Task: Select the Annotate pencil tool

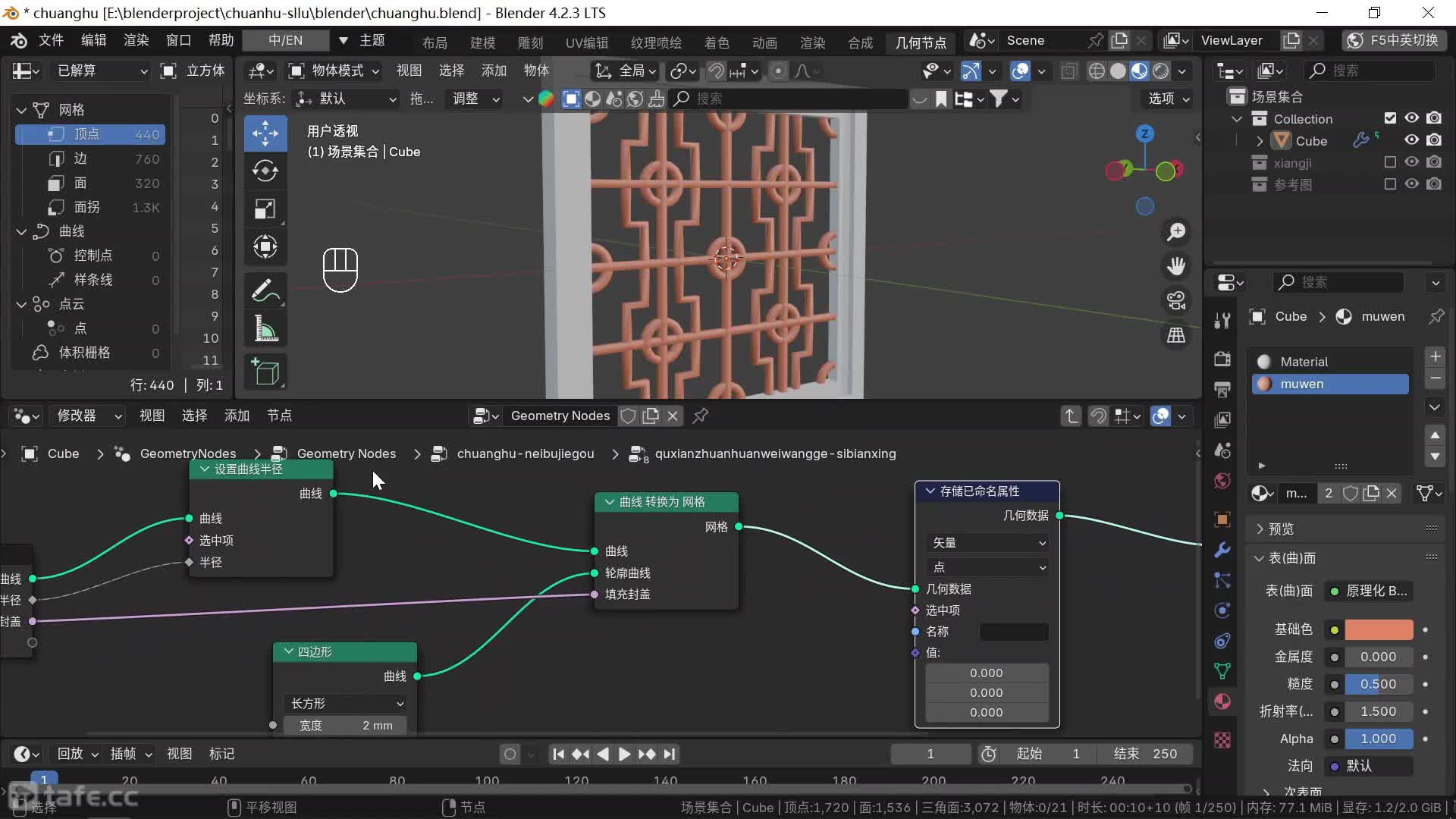Action: tap(265, 290)
